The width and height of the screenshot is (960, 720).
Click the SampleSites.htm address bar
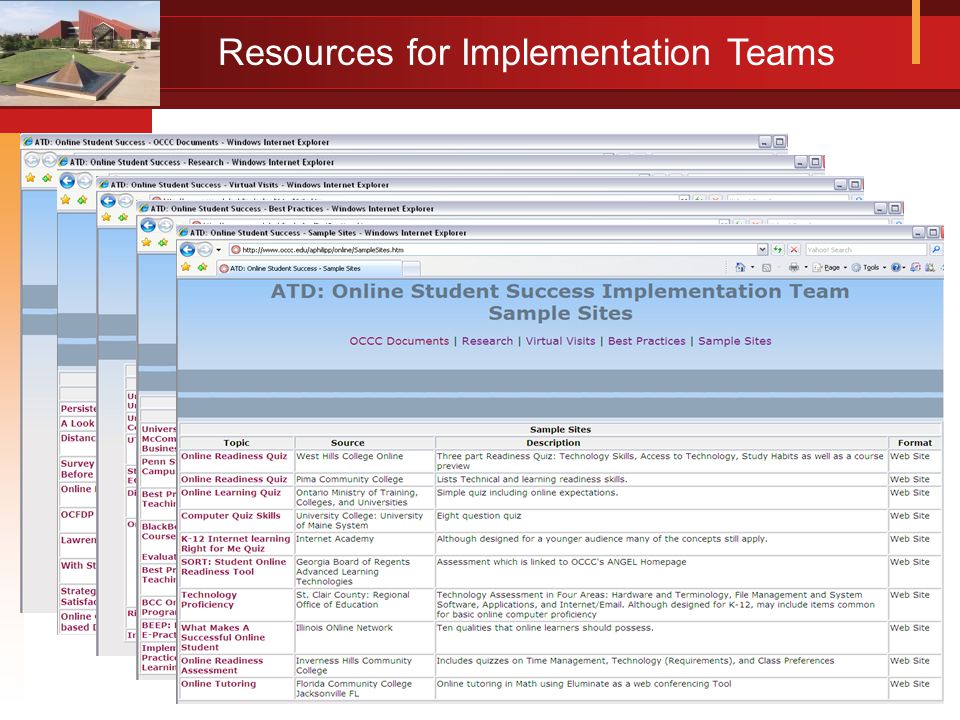[493, 250]
